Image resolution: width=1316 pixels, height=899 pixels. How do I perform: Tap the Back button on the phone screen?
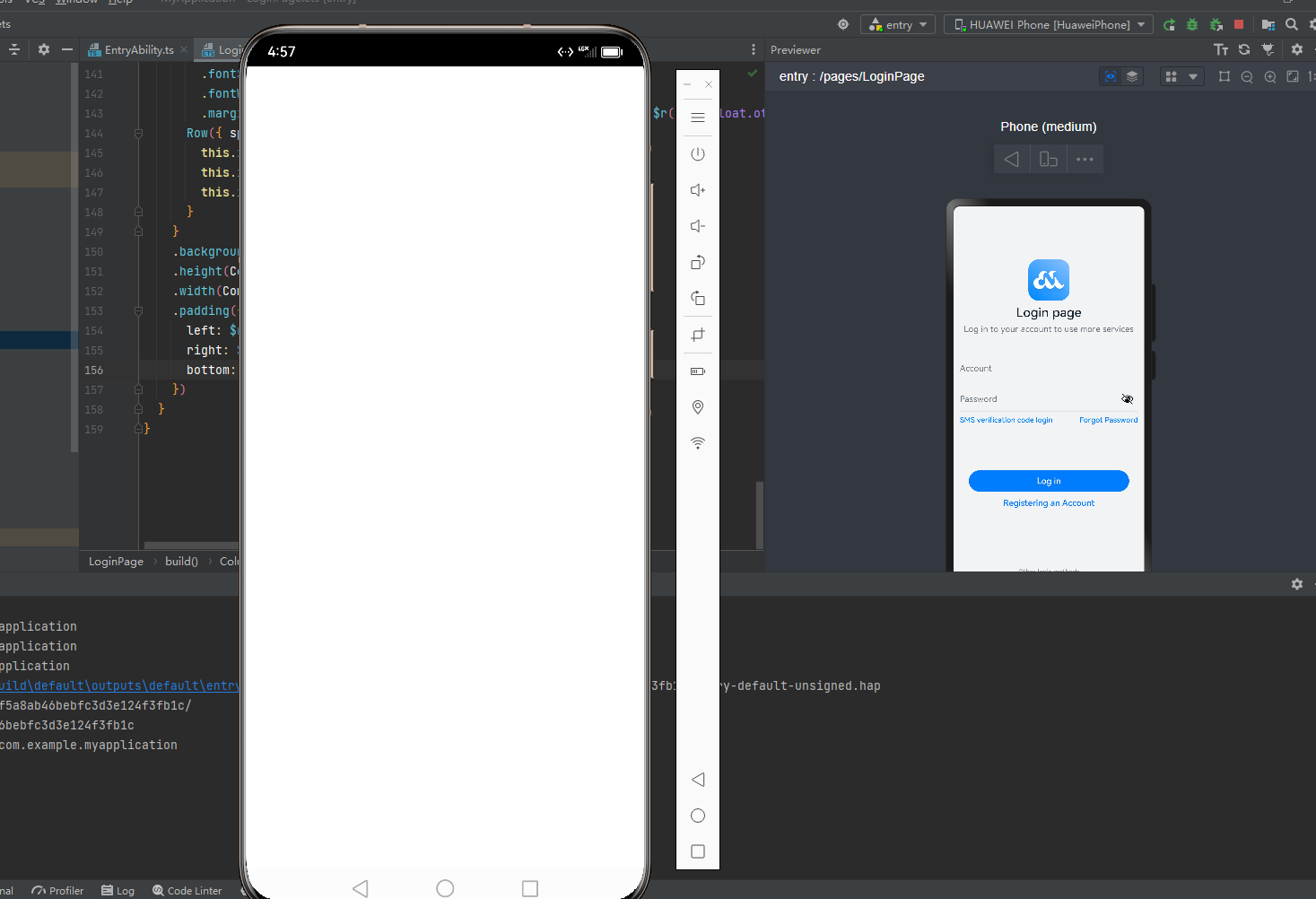[x=361, y=888]
